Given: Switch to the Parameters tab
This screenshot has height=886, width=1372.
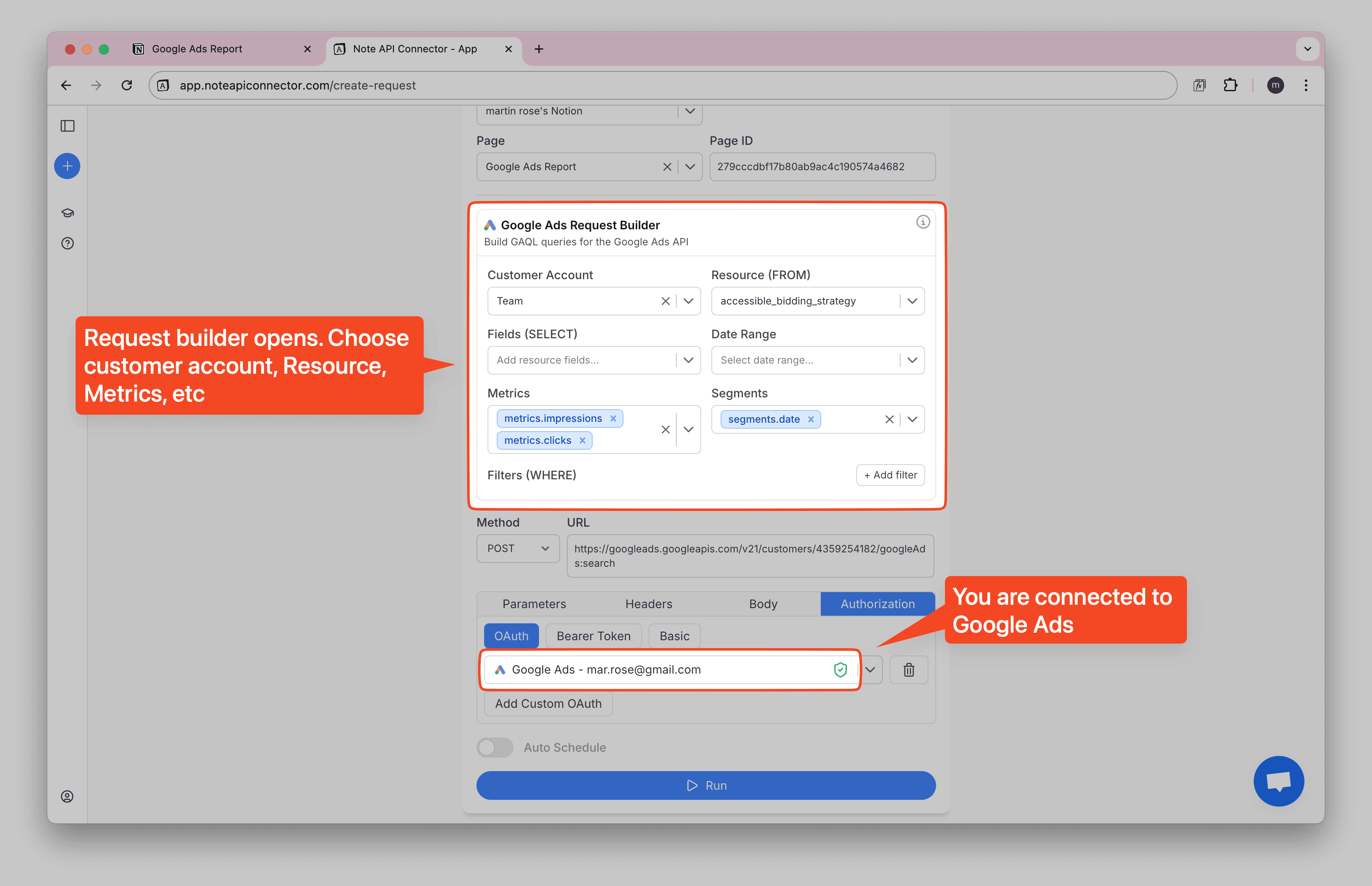Looking at the screenshot, I should tap(534, 604).
